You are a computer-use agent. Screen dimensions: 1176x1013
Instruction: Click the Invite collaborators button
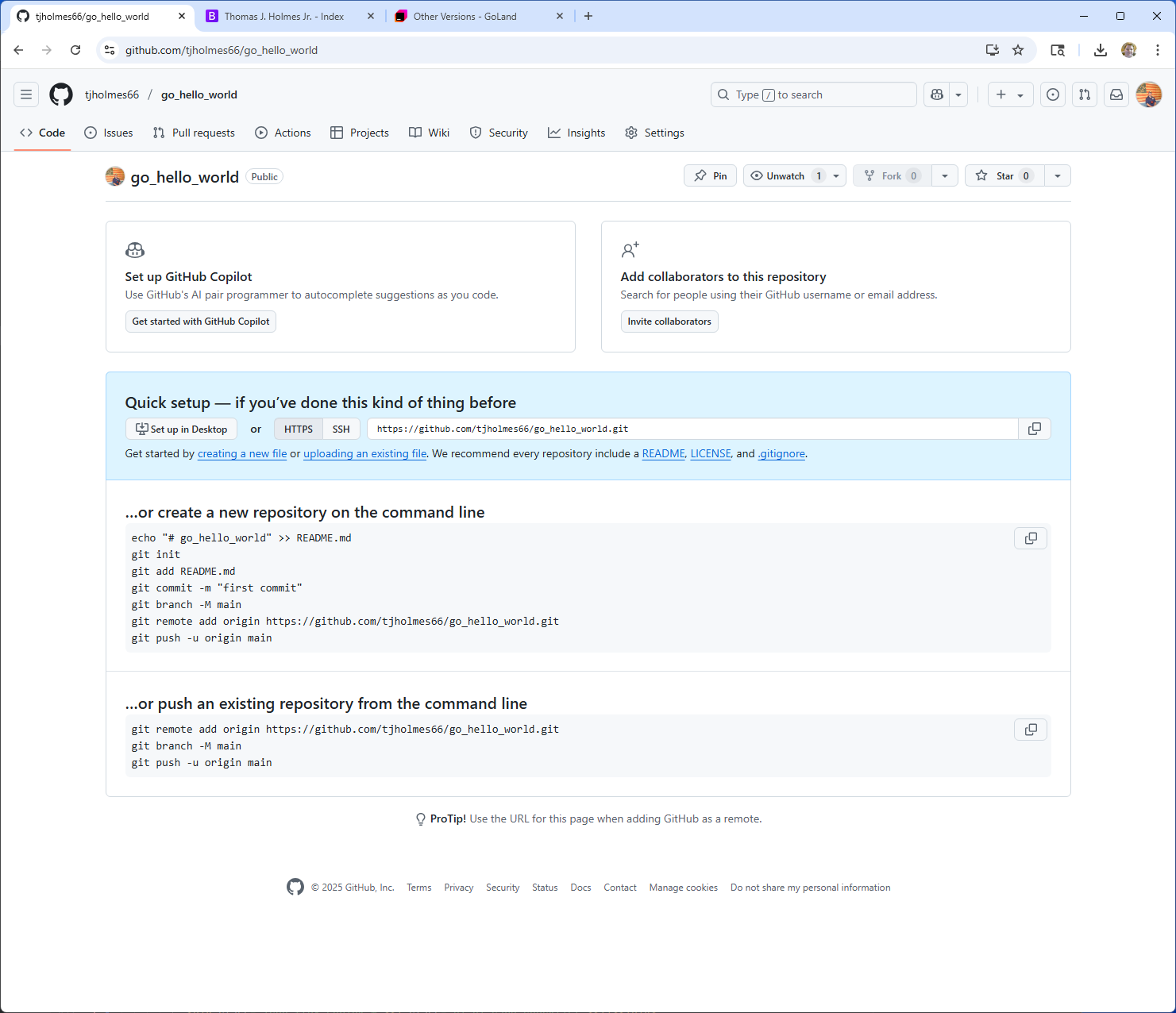pos(669,322)
